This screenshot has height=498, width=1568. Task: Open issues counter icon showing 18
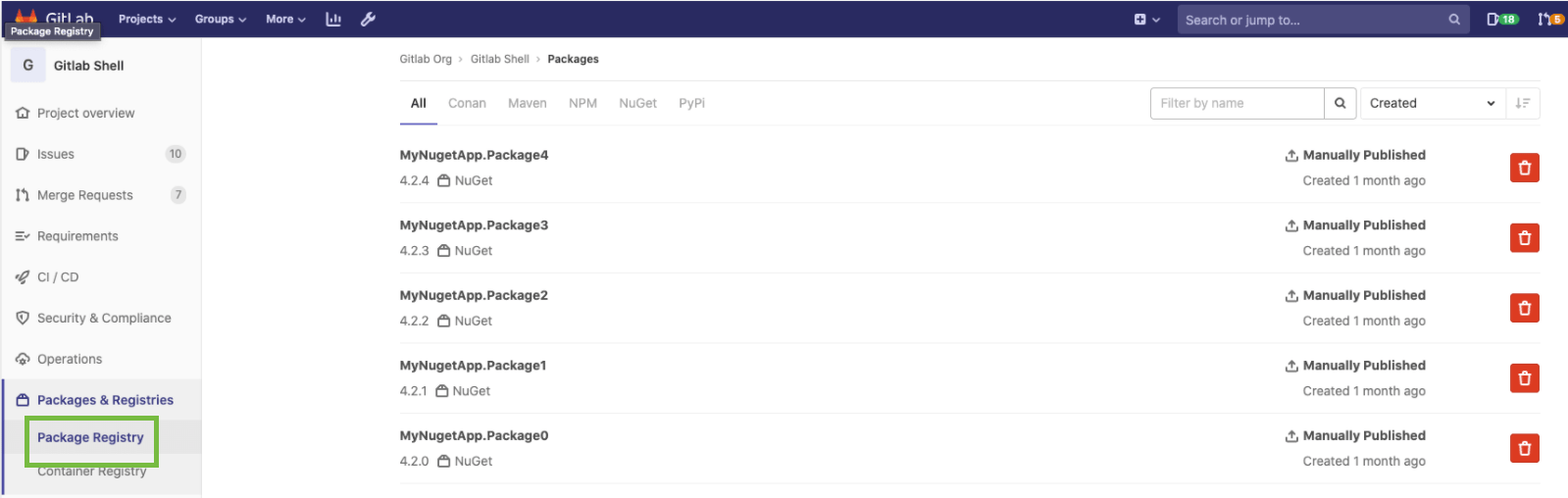point(1501,19)
